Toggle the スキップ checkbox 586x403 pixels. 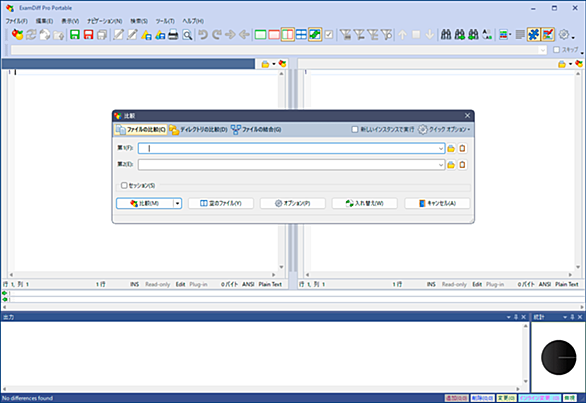pyautogui.click(x=556, y=50)
